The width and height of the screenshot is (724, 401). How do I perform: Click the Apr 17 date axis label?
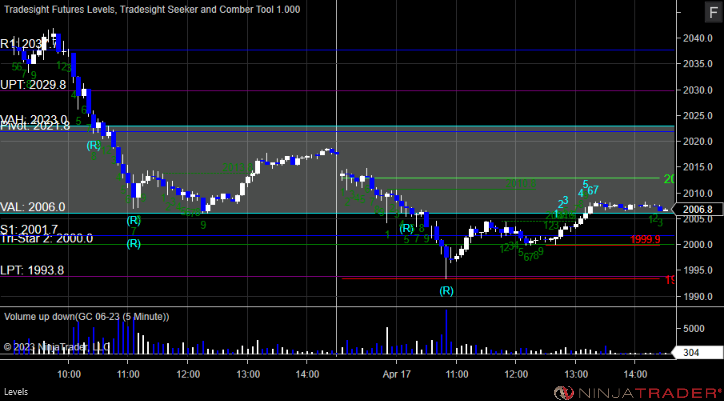[395, 373]
